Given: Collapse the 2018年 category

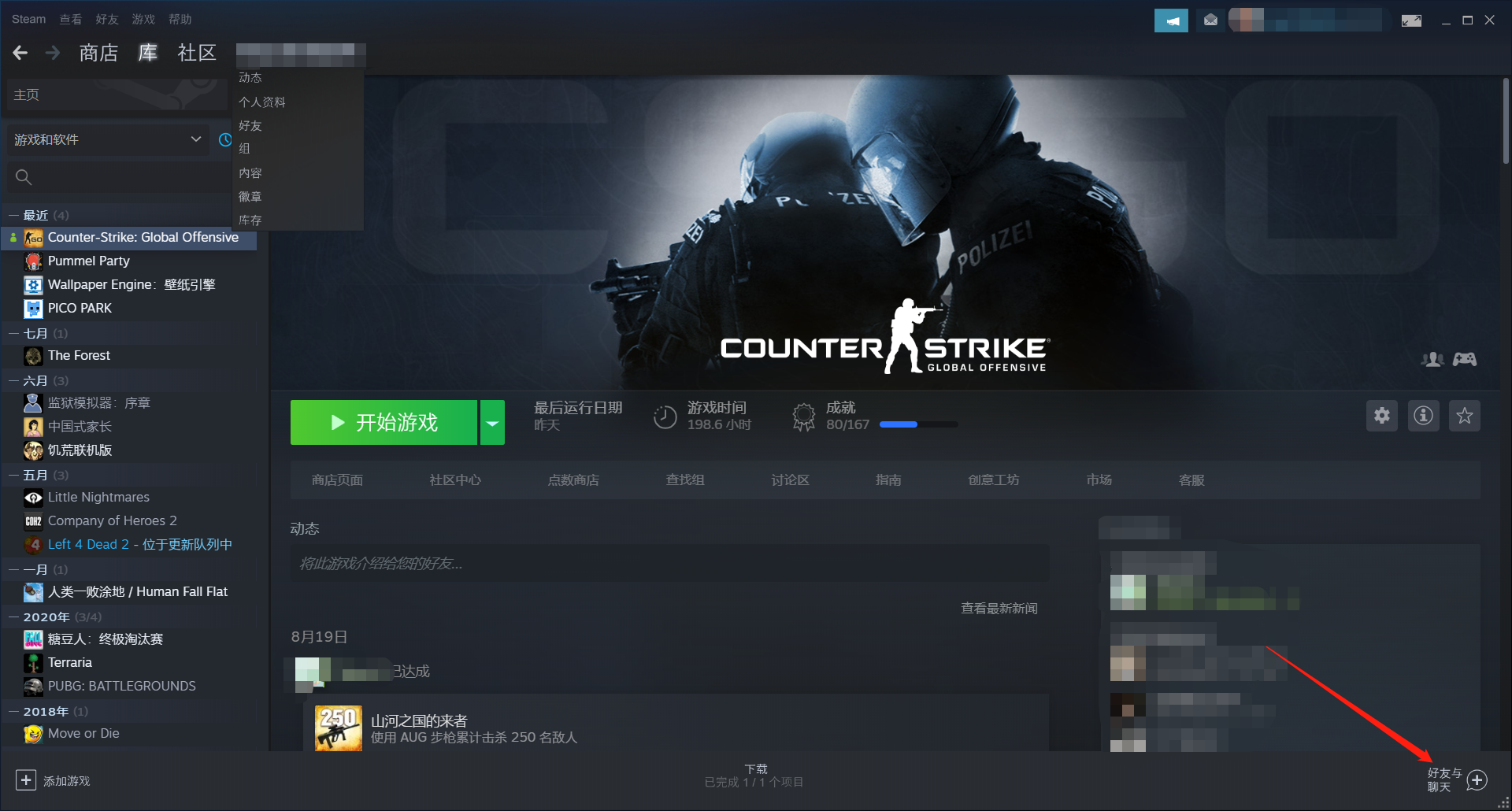Looking at the screenshot, I should click(13, 711).
